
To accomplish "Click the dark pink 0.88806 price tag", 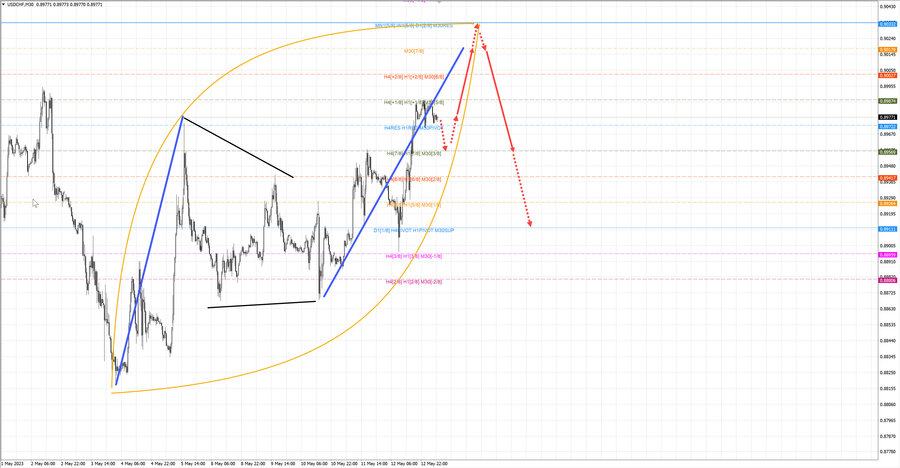I will [x=887, y=280].
